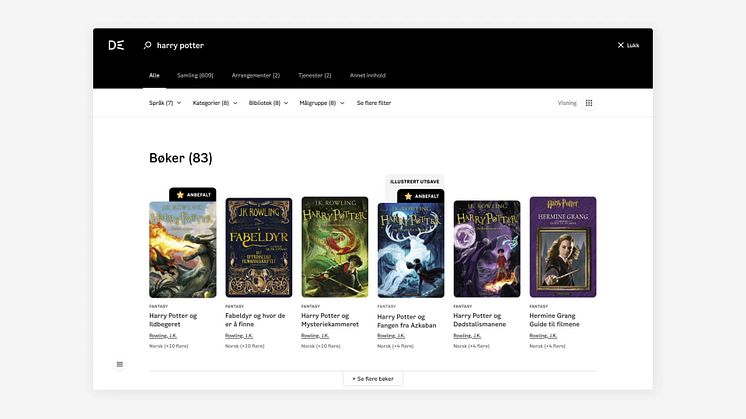
Task: Click Norsk (+10 flere) under Mysteriekammeret
Action: [x=321, y=346]
